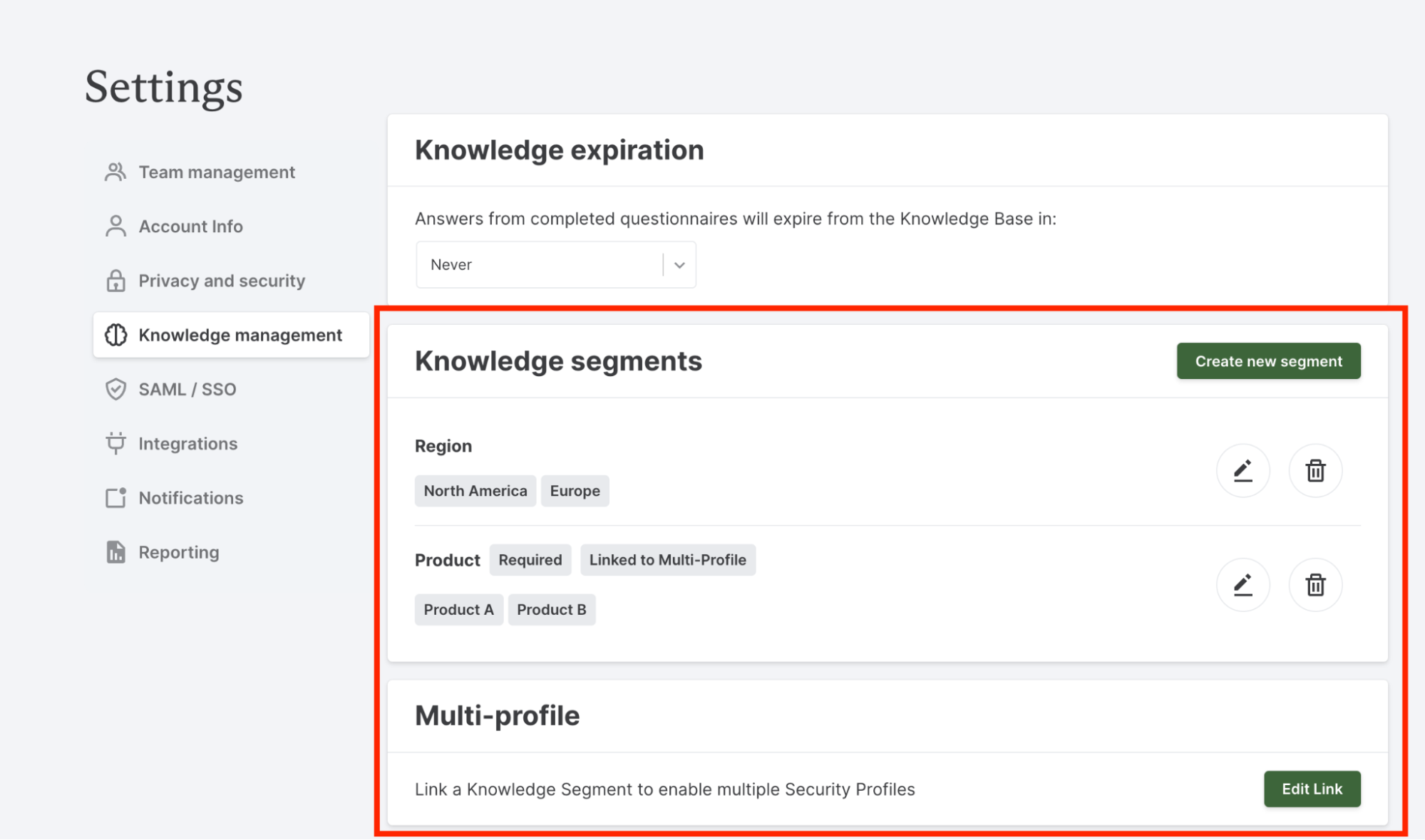Switch to Integrations settings

187,443
